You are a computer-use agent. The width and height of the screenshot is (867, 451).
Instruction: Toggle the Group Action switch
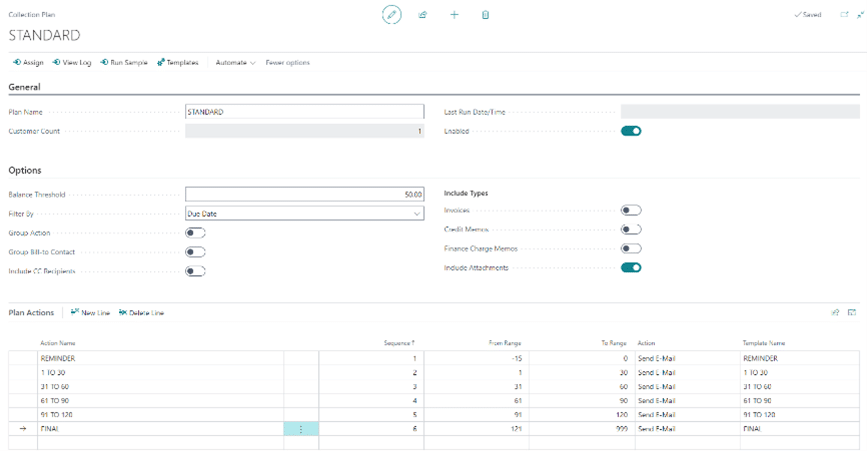click(195, 233)
